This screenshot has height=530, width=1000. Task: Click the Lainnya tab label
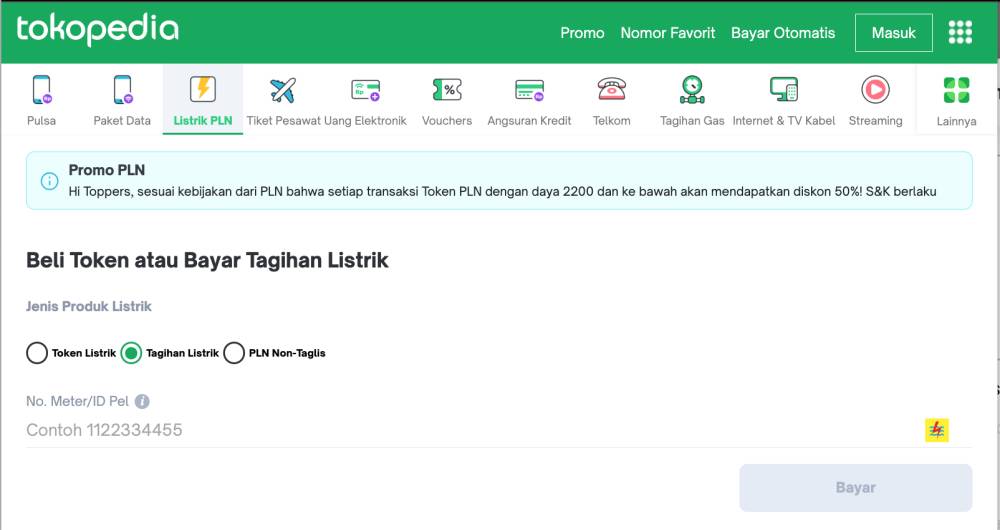(x=957, y=121)
